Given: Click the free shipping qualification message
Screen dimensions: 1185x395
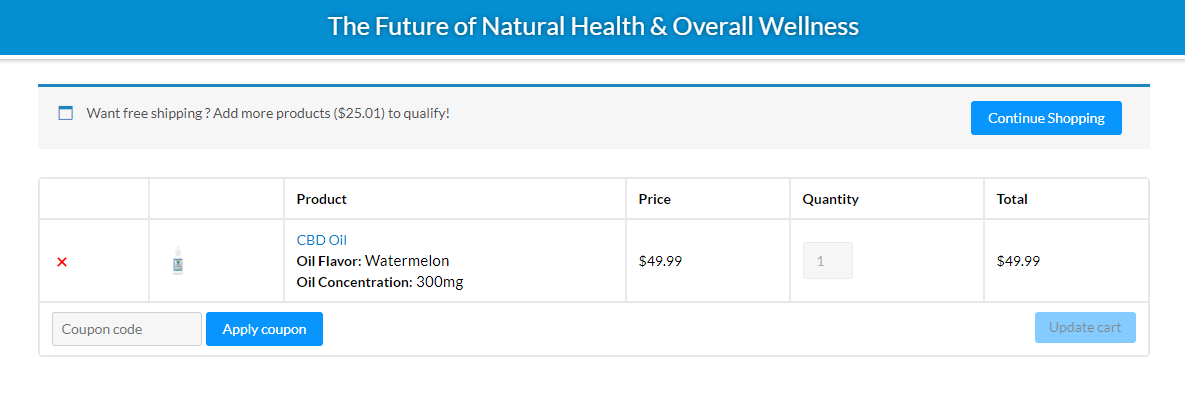Looking at the screenshot, I should [268, 114].
